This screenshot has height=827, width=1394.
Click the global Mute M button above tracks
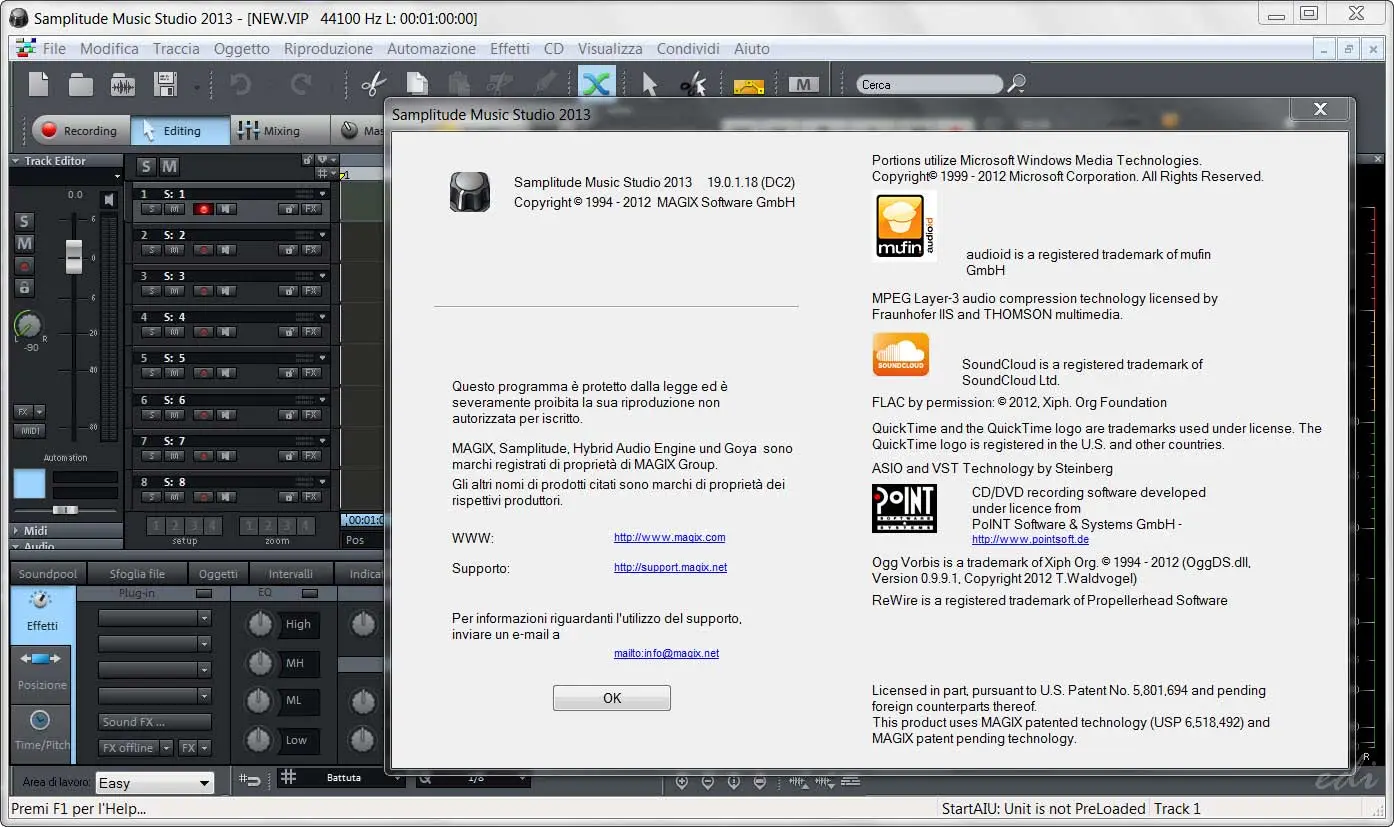(170, 166)
